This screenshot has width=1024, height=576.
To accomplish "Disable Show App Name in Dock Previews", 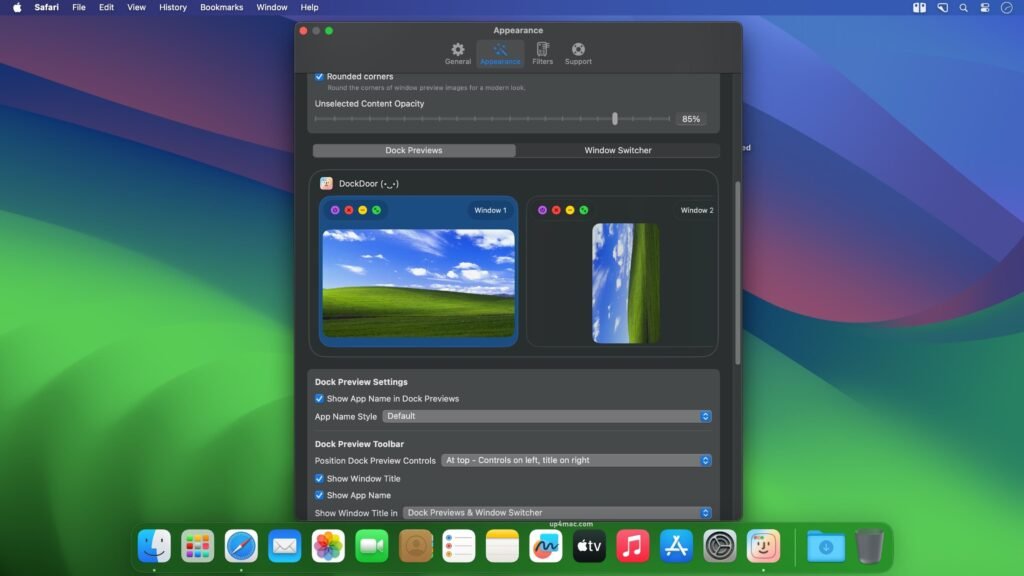I will 321,398.
